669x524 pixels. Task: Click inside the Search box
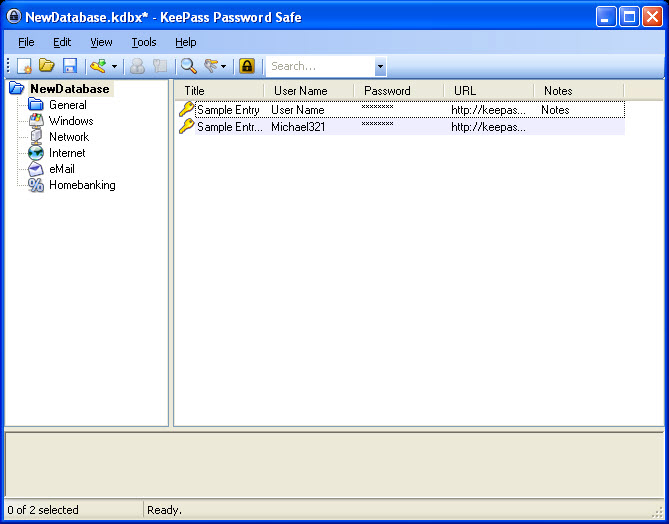click(x=320, y=66)
